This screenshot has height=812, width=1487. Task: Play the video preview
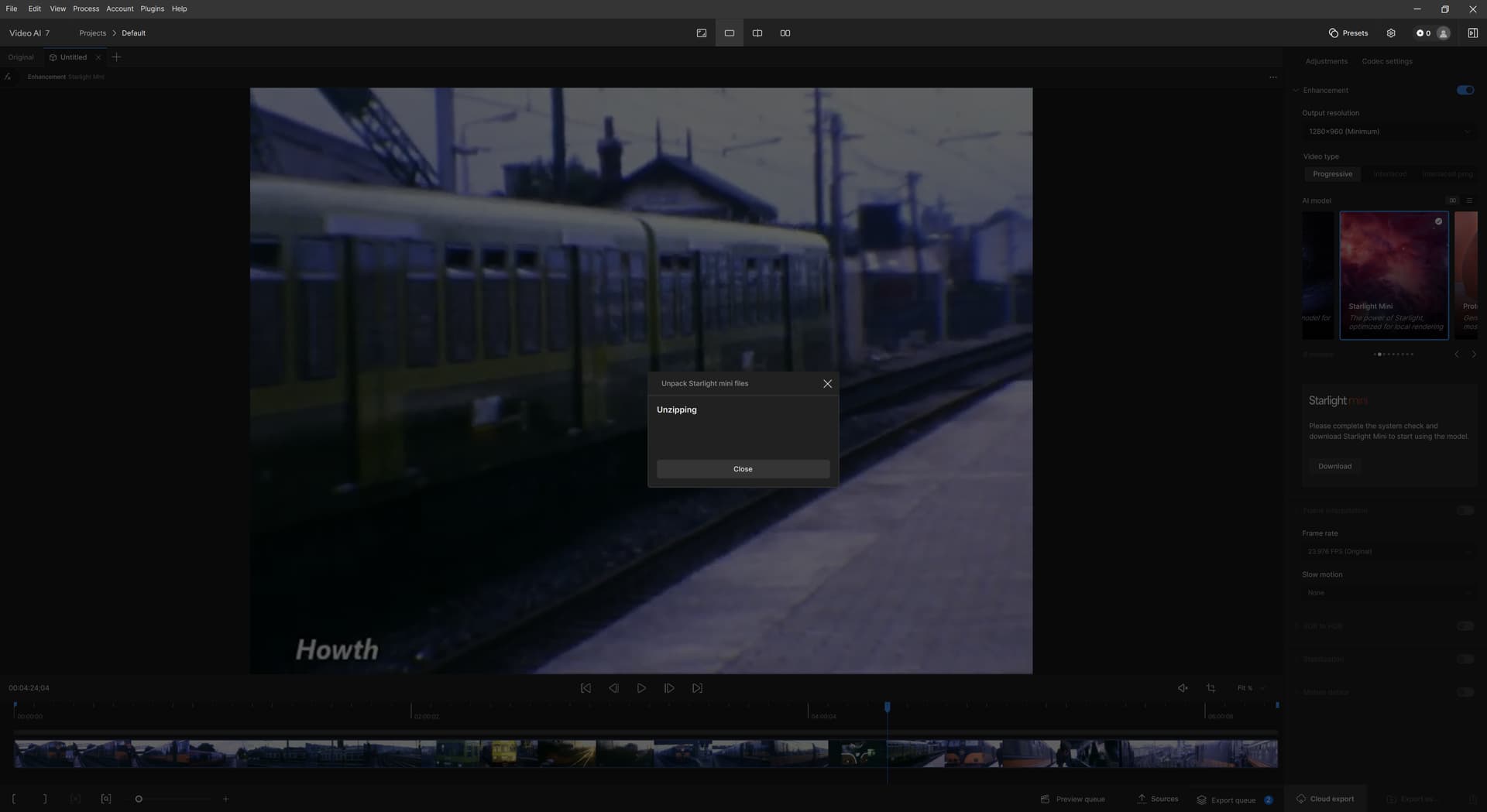(641, 688)
